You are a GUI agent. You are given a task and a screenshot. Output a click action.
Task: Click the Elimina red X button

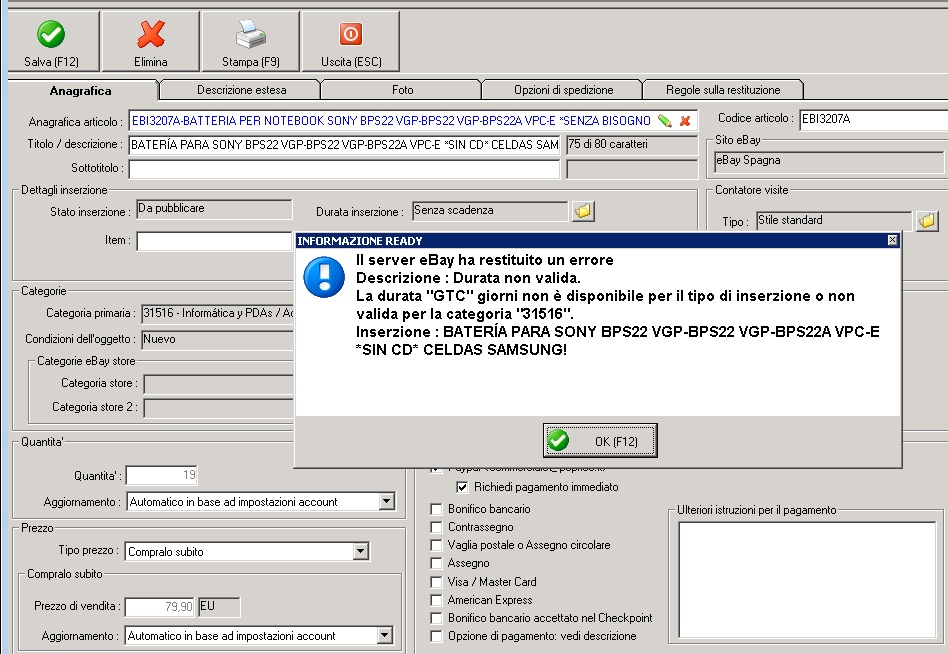pos(151,41)
